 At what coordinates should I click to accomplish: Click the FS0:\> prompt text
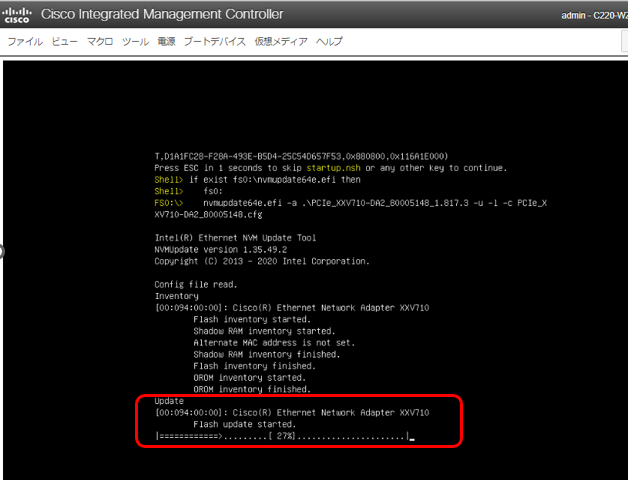pos(169,203)
